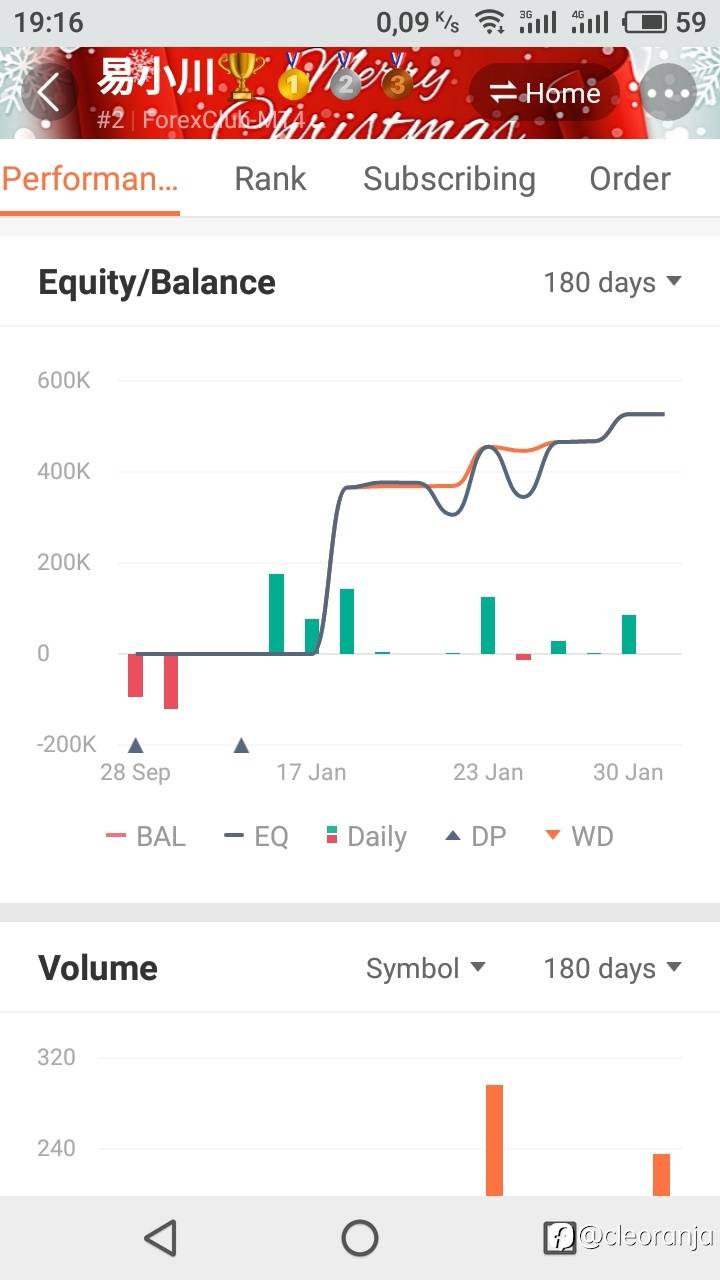The width and height of the screenshot is (720, 1280).
Task: Tap the silver second-place medal
Action: click(x=344, y=78)
